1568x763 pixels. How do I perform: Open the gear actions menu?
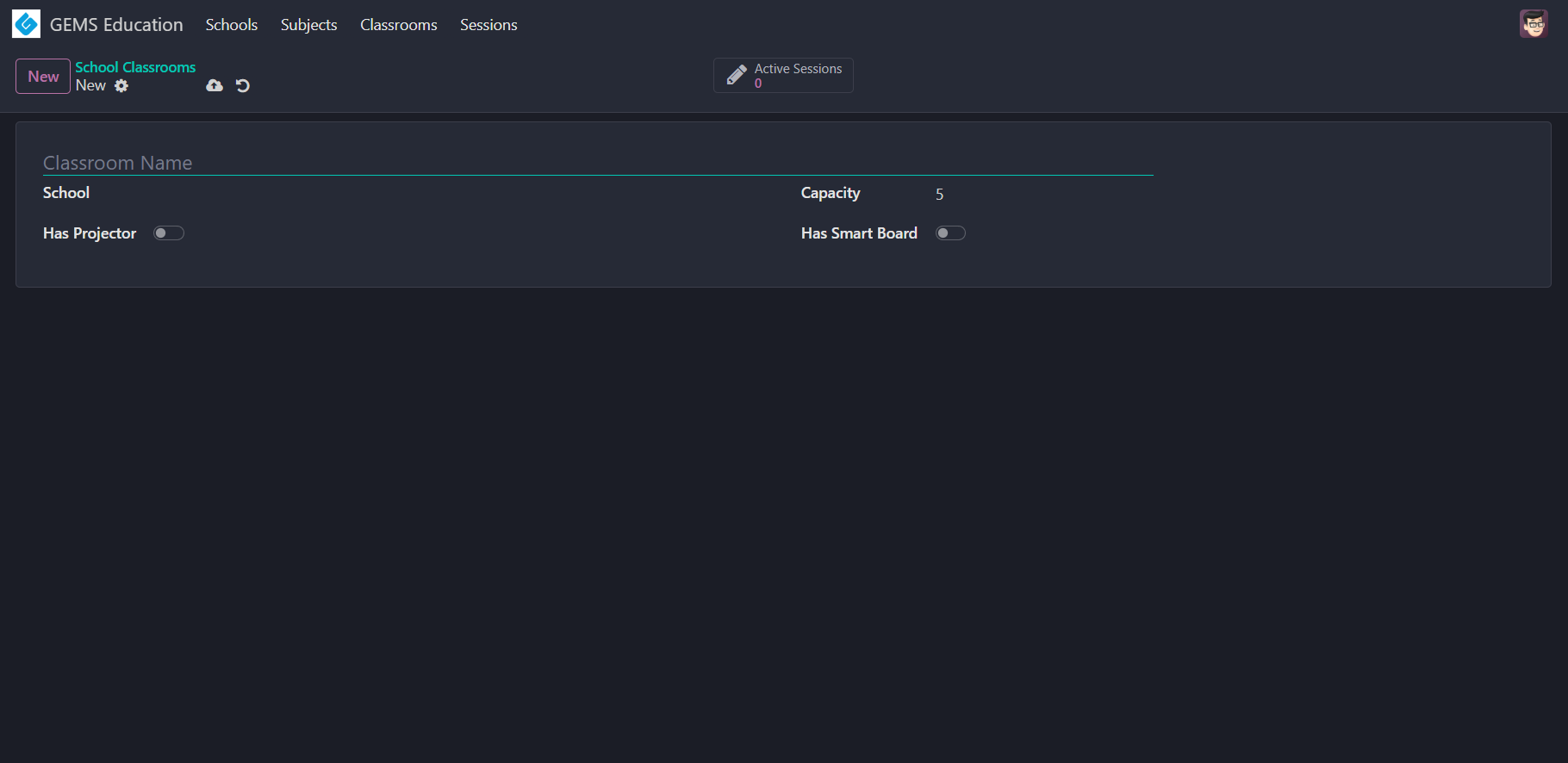pos(121,86)
